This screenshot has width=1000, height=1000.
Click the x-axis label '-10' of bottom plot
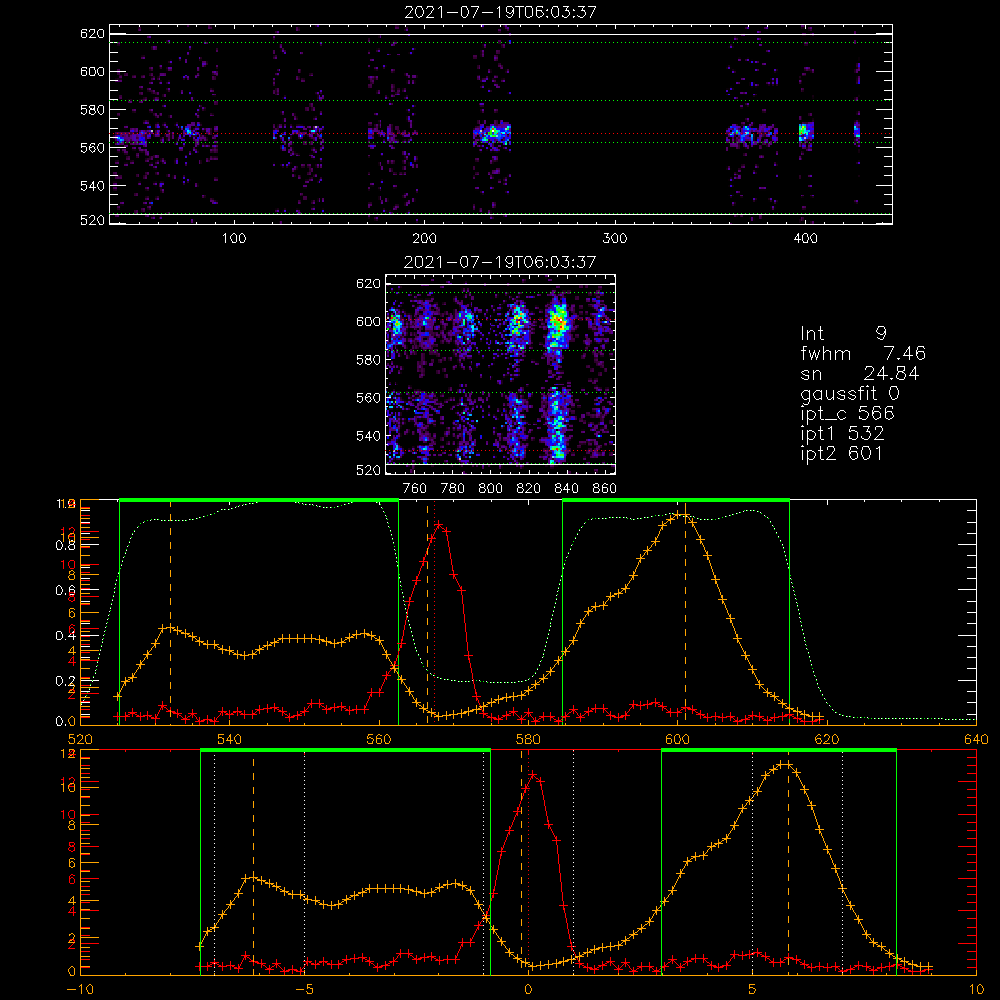[x=80, y=990]
